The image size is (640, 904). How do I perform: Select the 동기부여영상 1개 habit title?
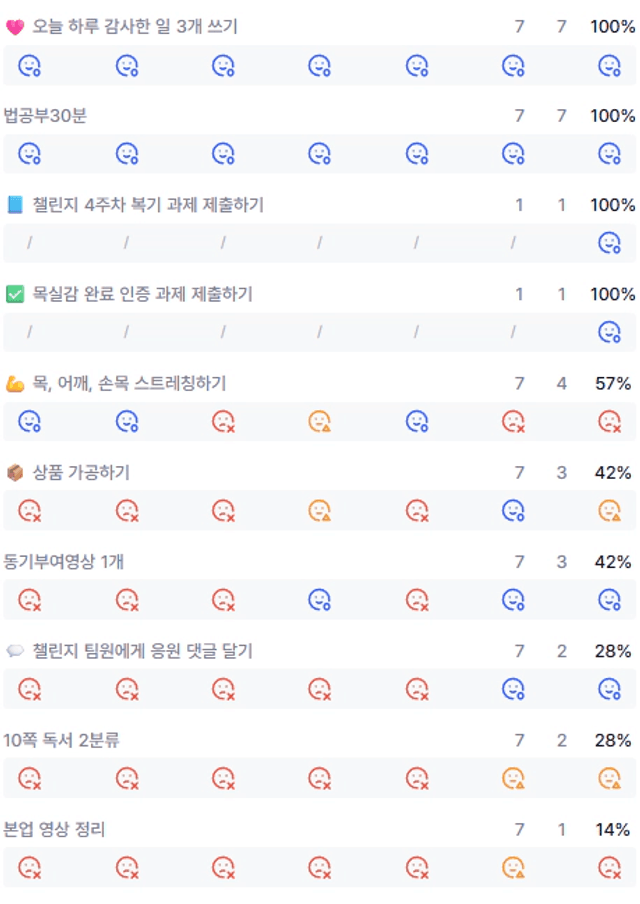coord(63,562)
